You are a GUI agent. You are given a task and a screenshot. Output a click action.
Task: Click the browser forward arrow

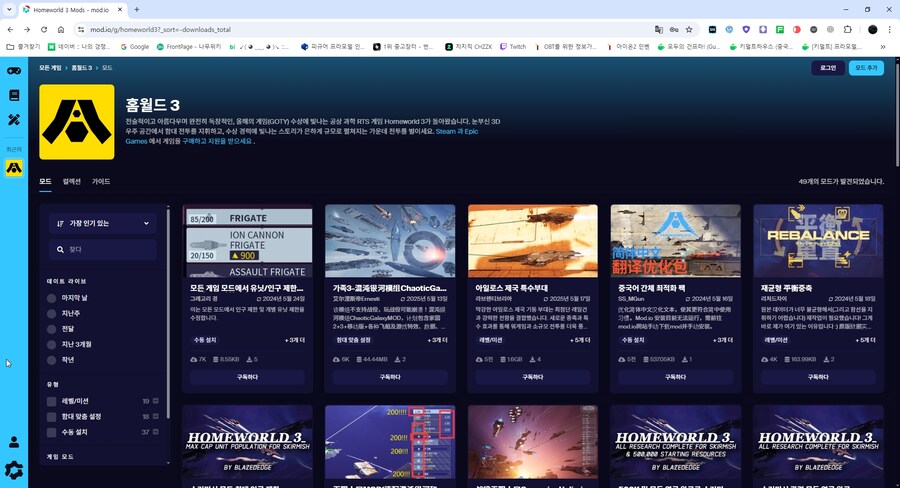pos(27,29)
